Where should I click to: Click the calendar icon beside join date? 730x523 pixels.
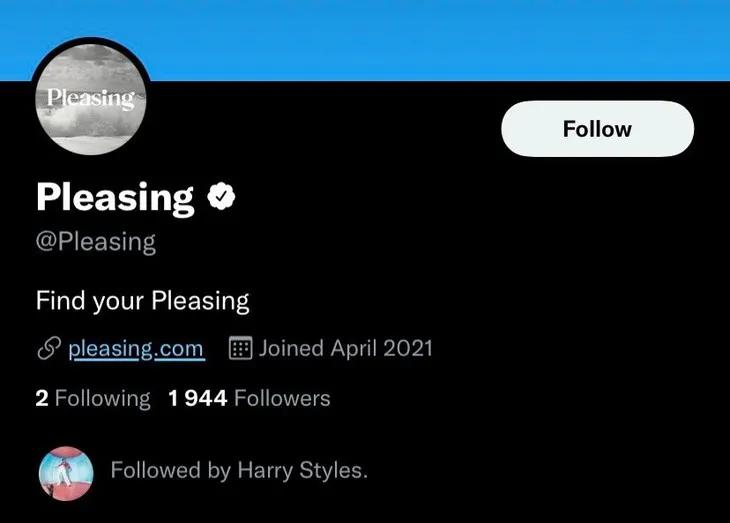240,349
